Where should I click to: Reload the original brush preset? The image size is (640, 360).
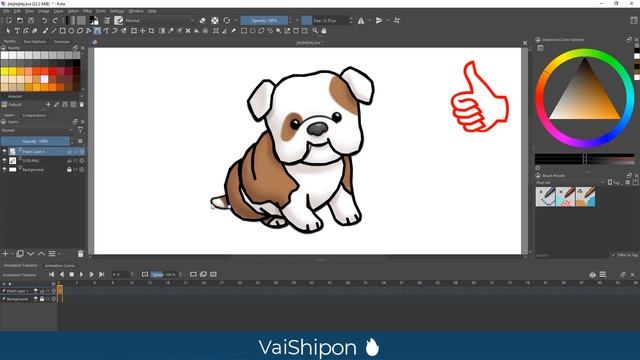(227, 20)
